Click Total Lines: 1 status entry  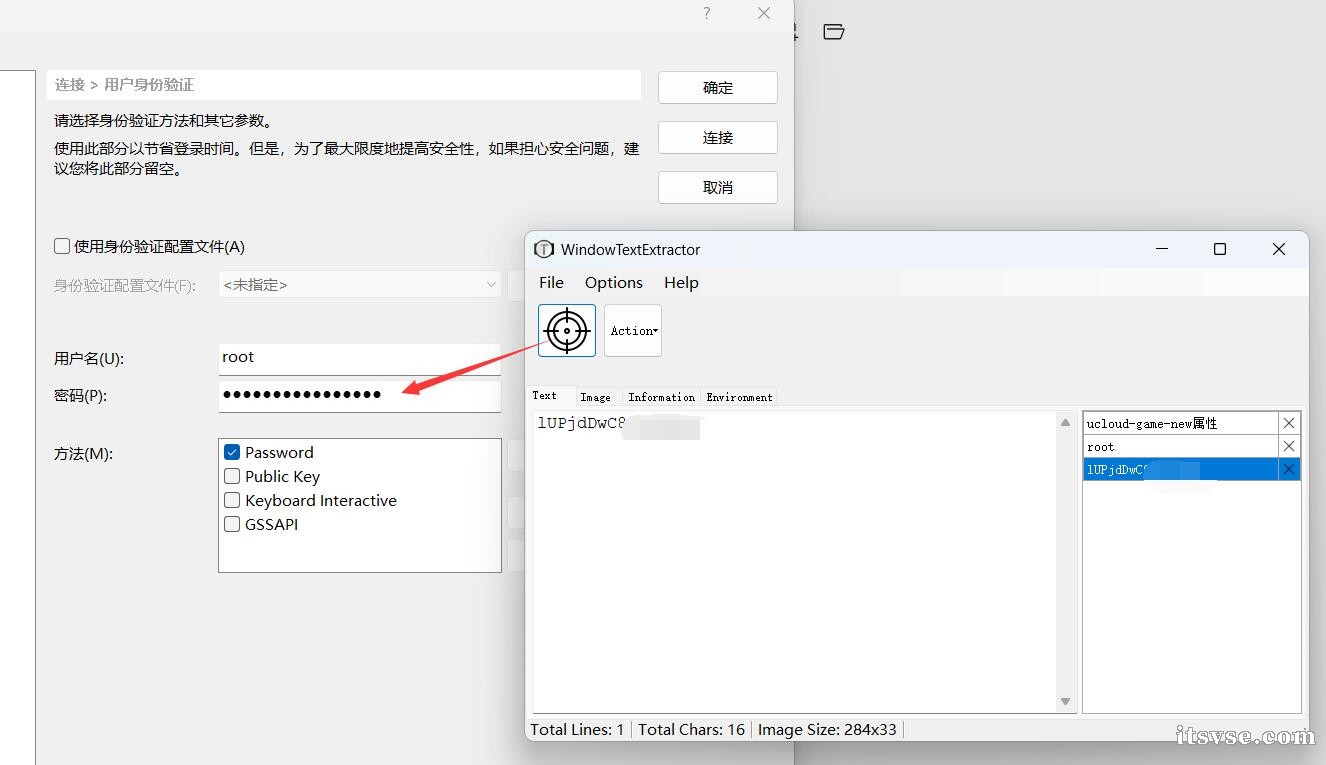pos(577,729)
